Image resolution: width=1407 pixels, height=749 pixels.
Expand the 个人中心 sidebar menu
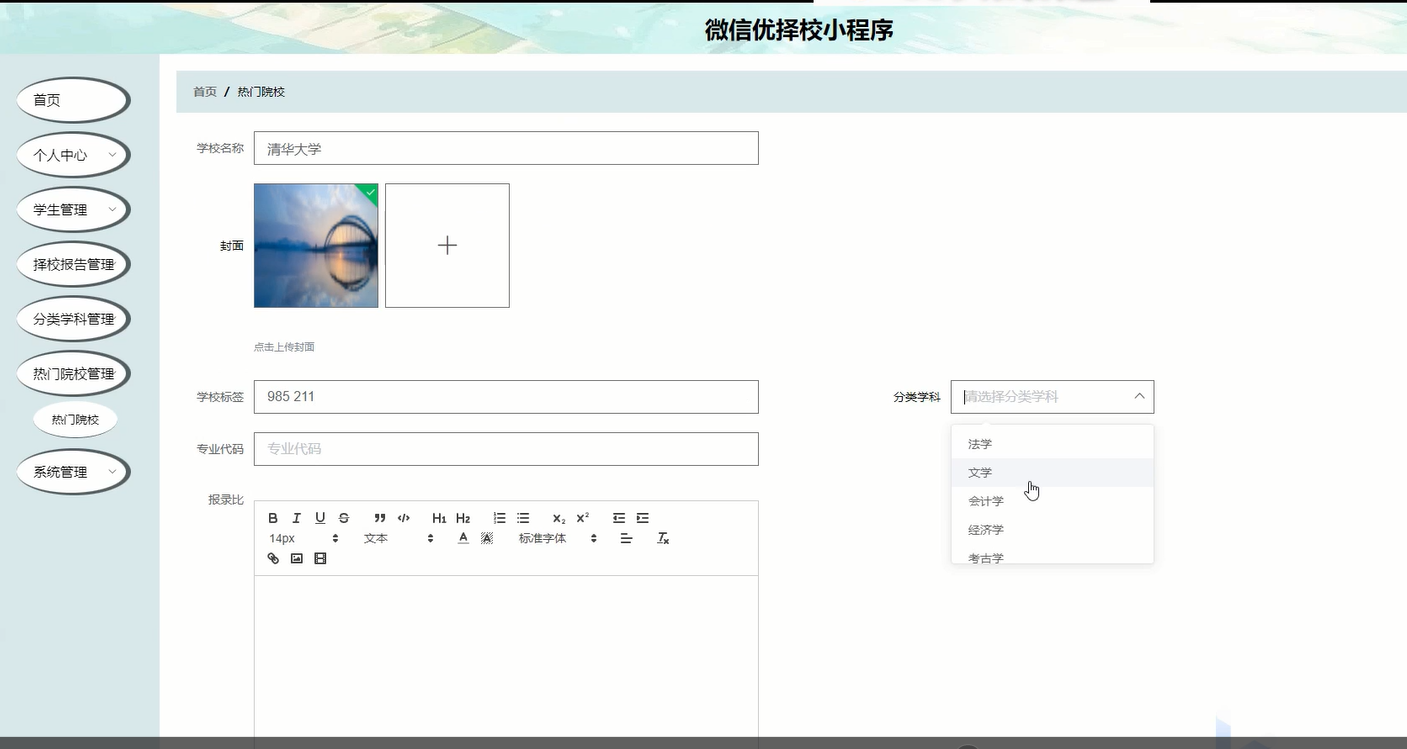click(x=73, y=155)
